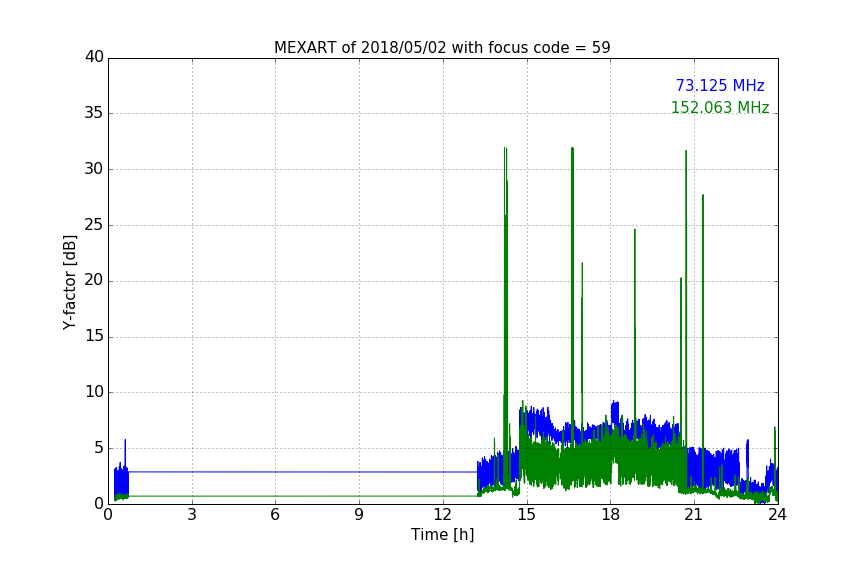
Task: Click the y-axis tick label '5'
Action: pyautogui.click(x=99, y=448)
